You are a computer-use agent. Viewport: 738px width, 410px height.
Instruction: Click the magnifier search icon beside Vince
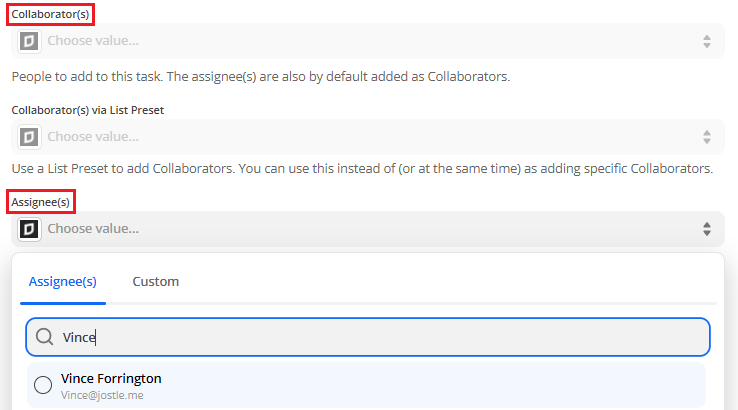(x=45, y=337)
